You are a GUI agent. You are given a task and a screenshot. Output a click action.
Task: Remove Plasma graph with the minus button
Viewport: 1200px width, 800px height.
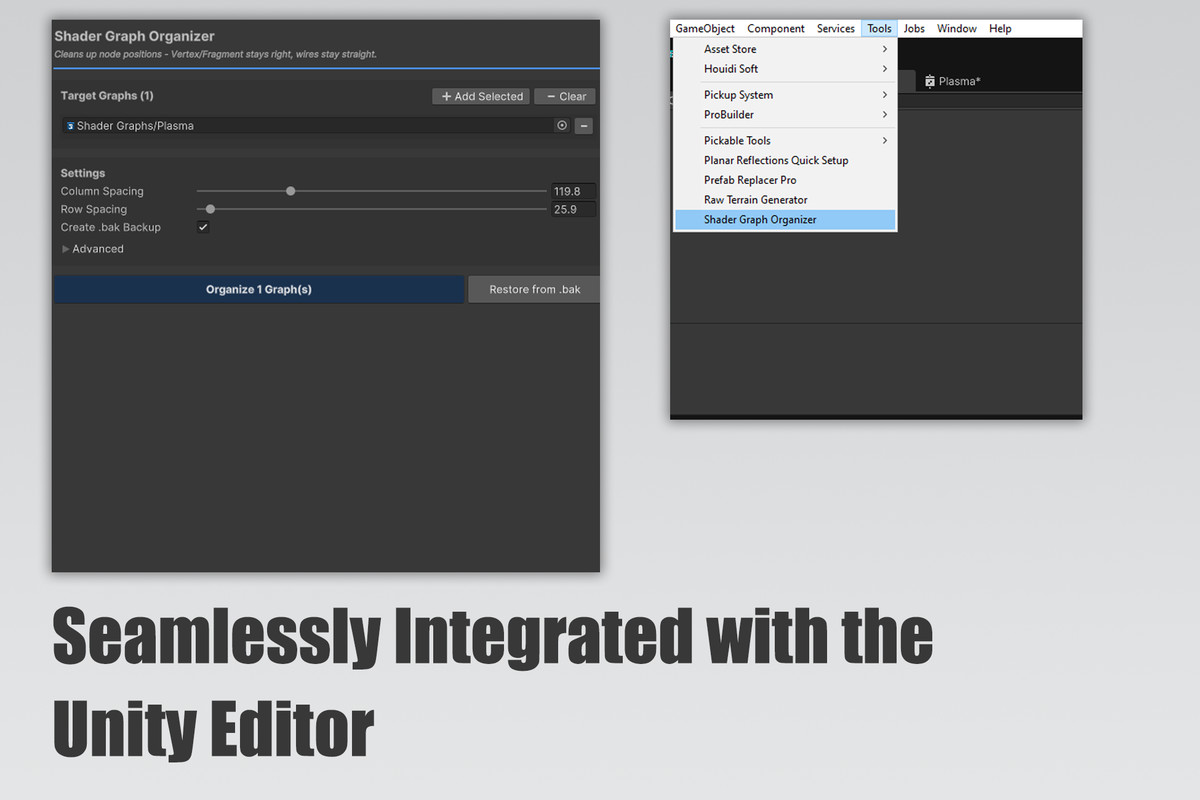tap(584, 126)
